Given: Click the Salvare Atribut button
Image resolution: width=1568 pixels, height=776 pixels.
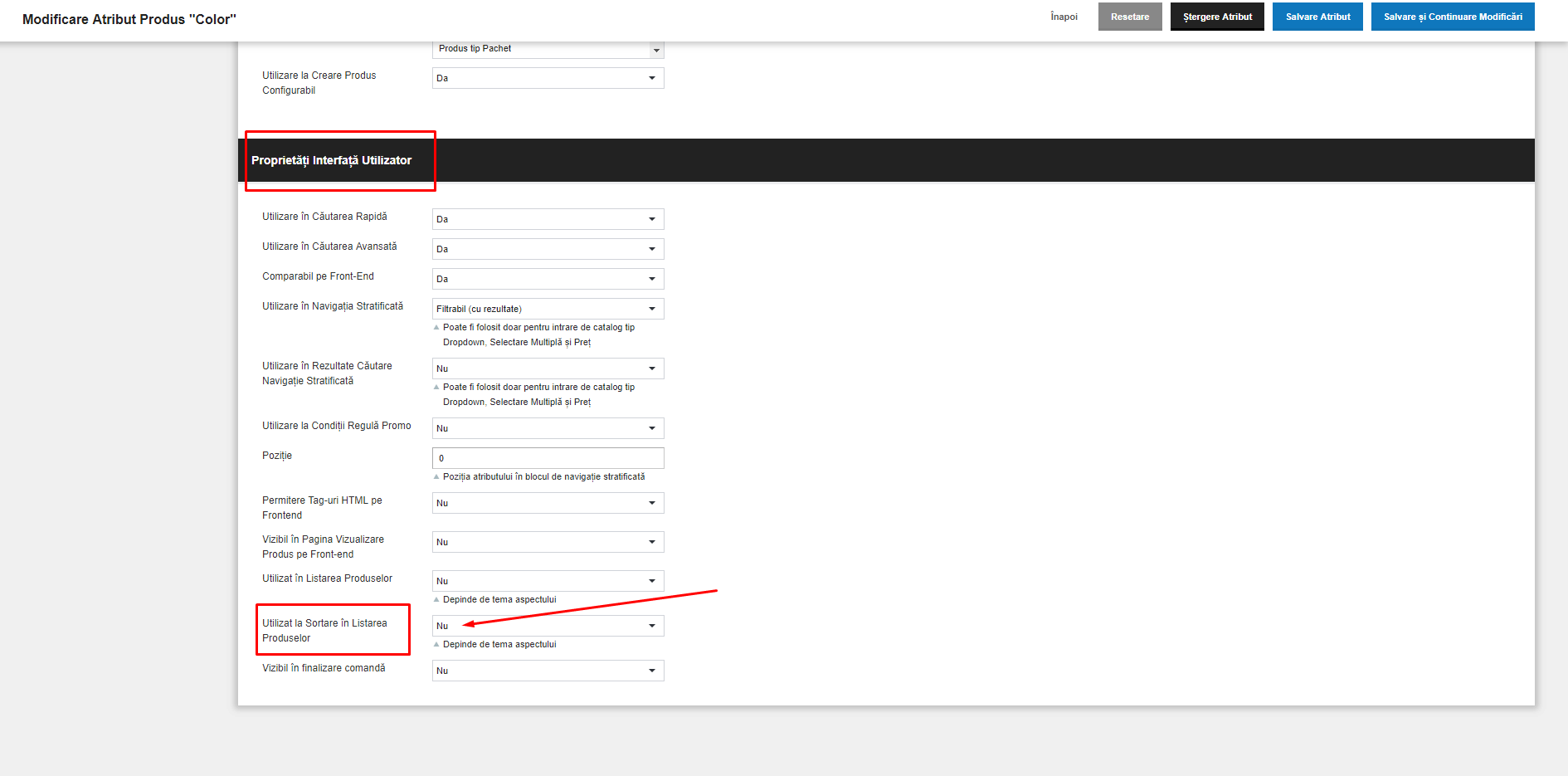Looking at the screenshot, I should 1317,17.
